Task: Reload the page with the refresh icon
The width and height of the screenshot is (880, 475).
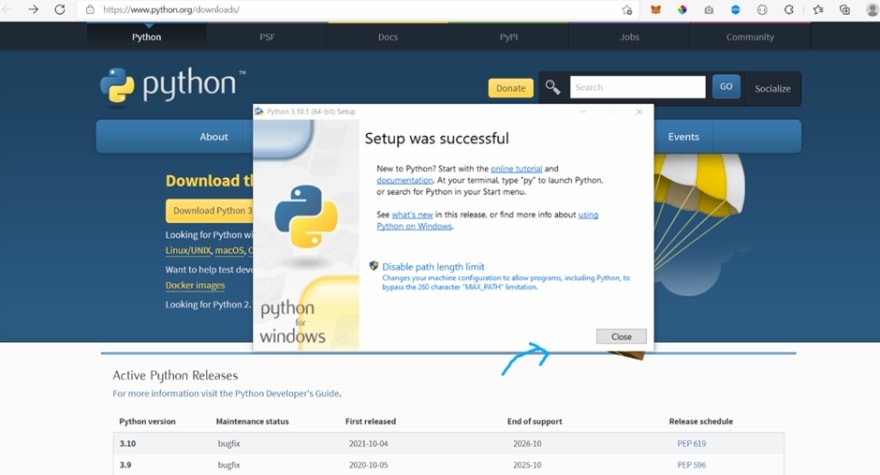Action: point(59,10)
